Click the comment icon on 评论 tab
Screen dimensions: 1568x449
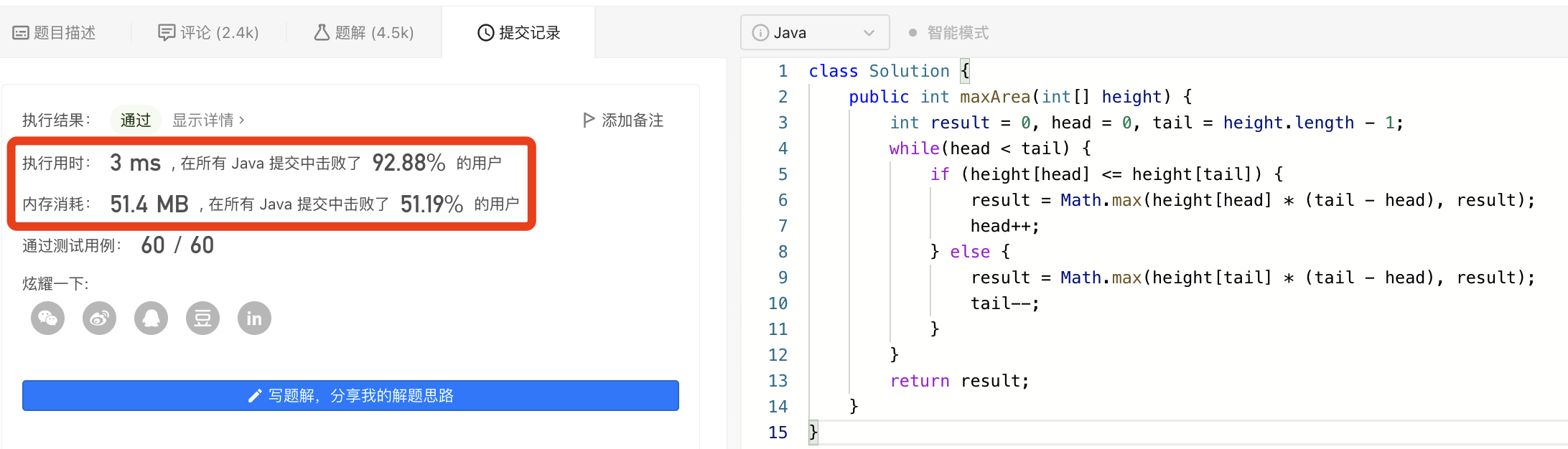pos(167,32)
